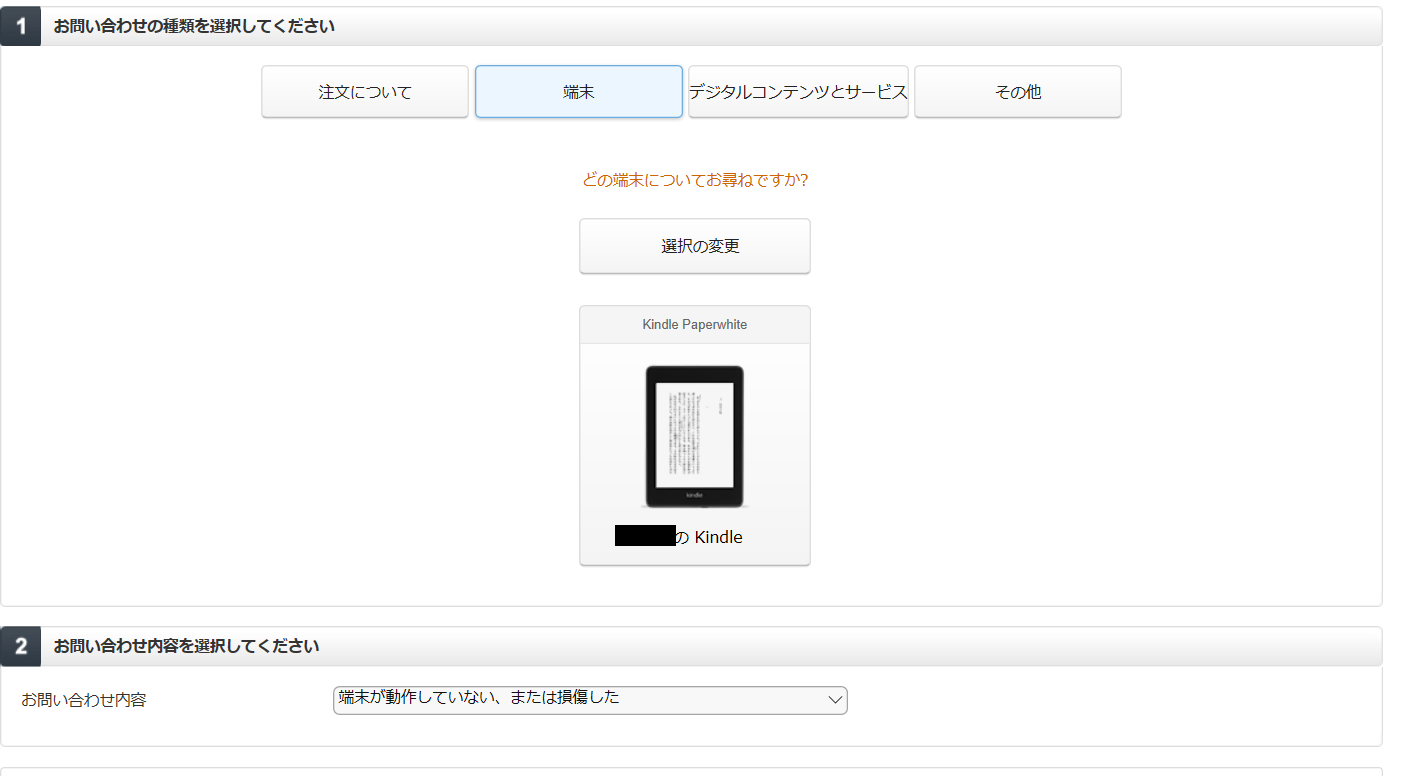
Task: Click the お問い合わせ内容を選択してください heading
Action: point(186,647)
